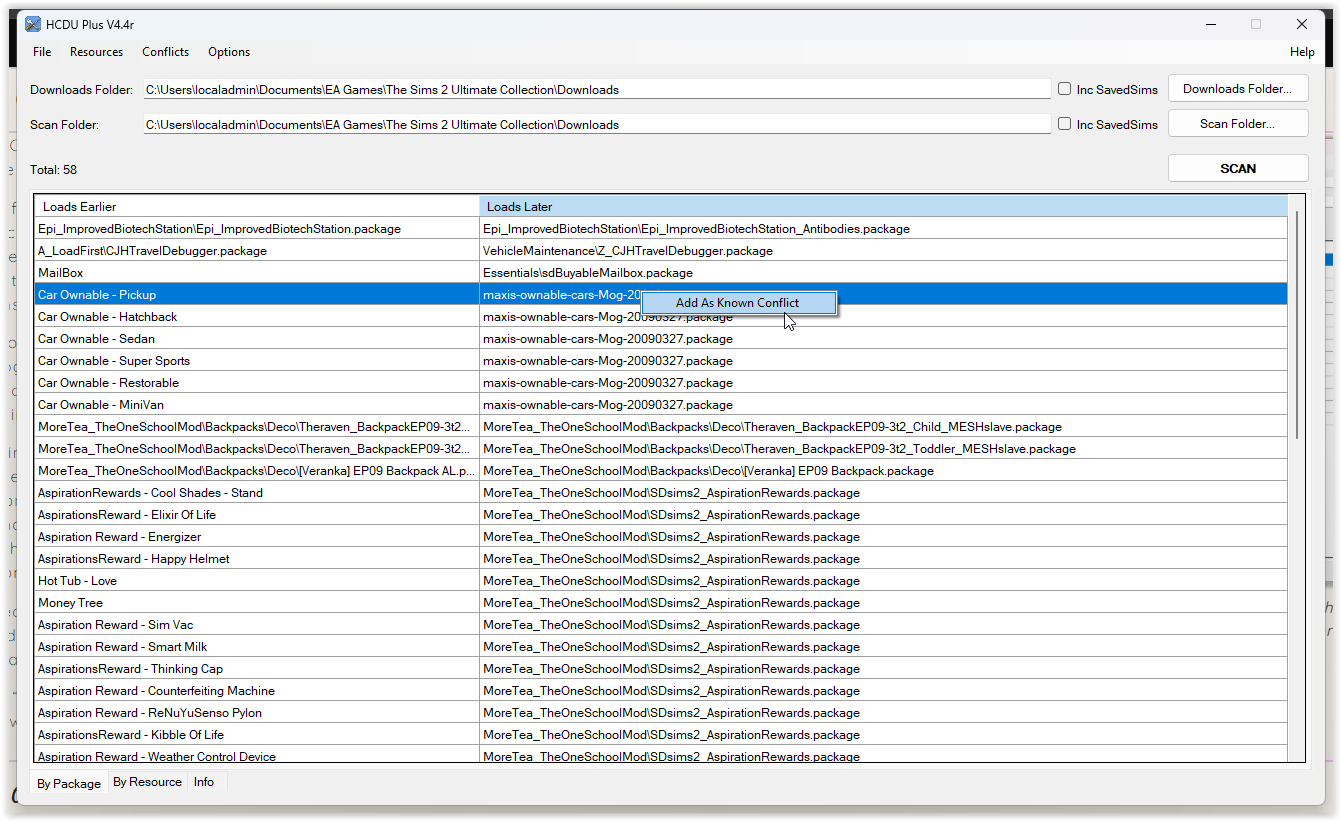The height and width of the screenshot is (821, 1341).
Task: Start a SCAN of the downloads
Action: tap(1237, 167)
